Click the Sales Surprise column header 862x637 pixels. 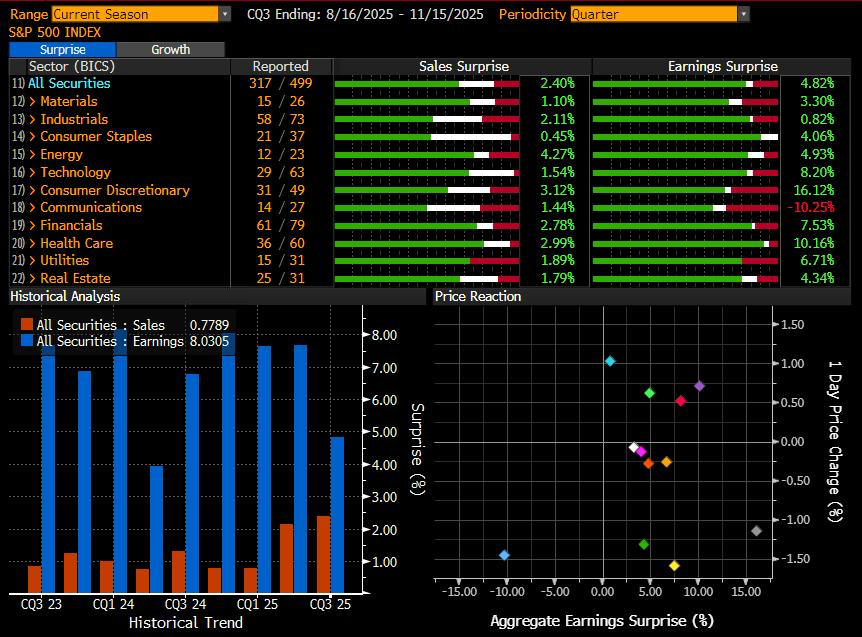point(461,66)
